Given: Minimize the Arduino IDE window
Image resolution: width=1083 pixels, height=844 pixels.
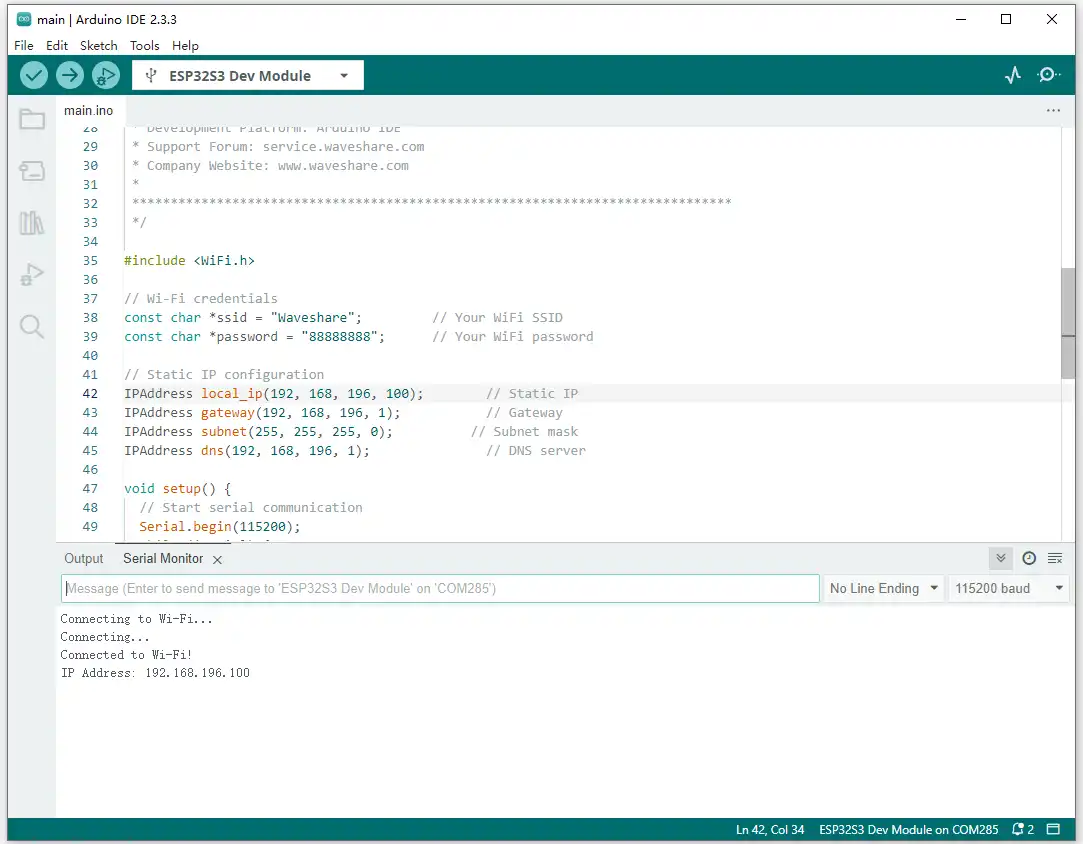Looking at the screenshot, I should pyautogui.click(x=961, y=19).
